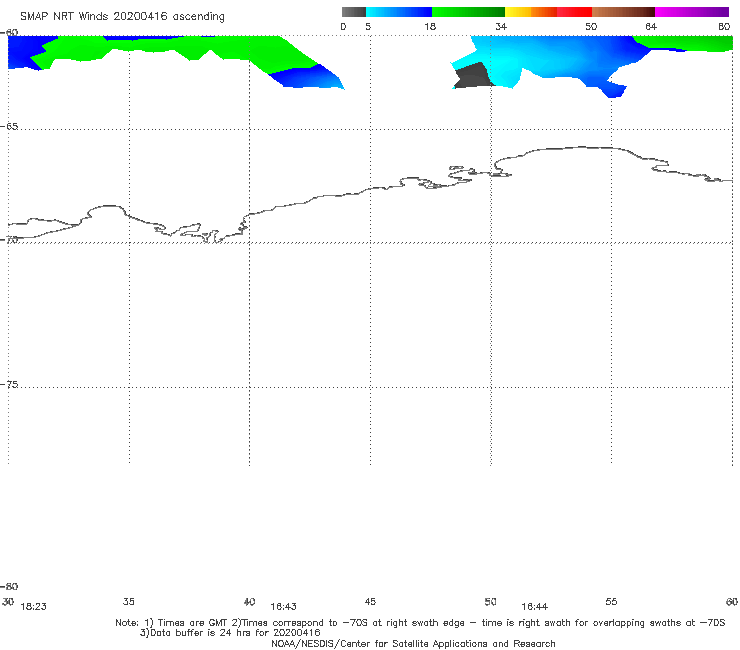The width and height of the screenshot is (740, 650).
Task: Click the green 18-34 color bar segment
Action: pos(468,12)
